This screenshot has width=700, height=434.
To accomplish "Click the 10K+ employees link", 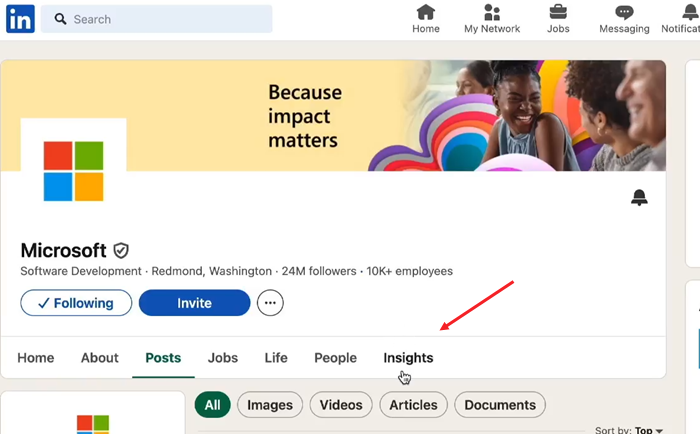I will pyautogui.click(x=409, y=271).
